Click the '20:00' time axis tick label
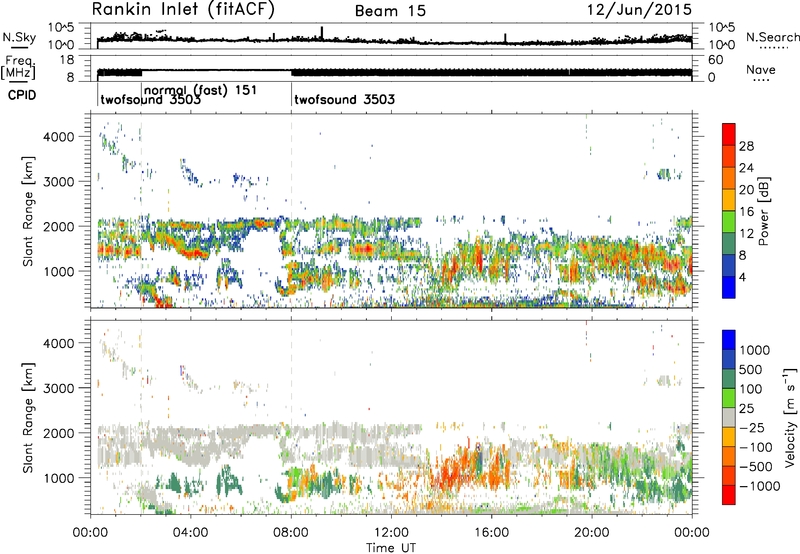This screenshot has width=800, height=554. coord(591,533)
